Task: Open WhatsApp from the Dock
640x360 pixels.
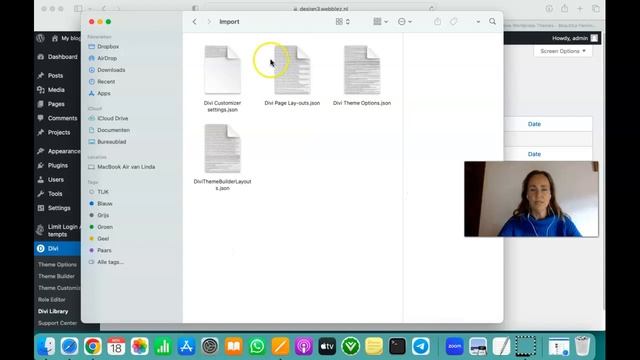Action: 257,347
